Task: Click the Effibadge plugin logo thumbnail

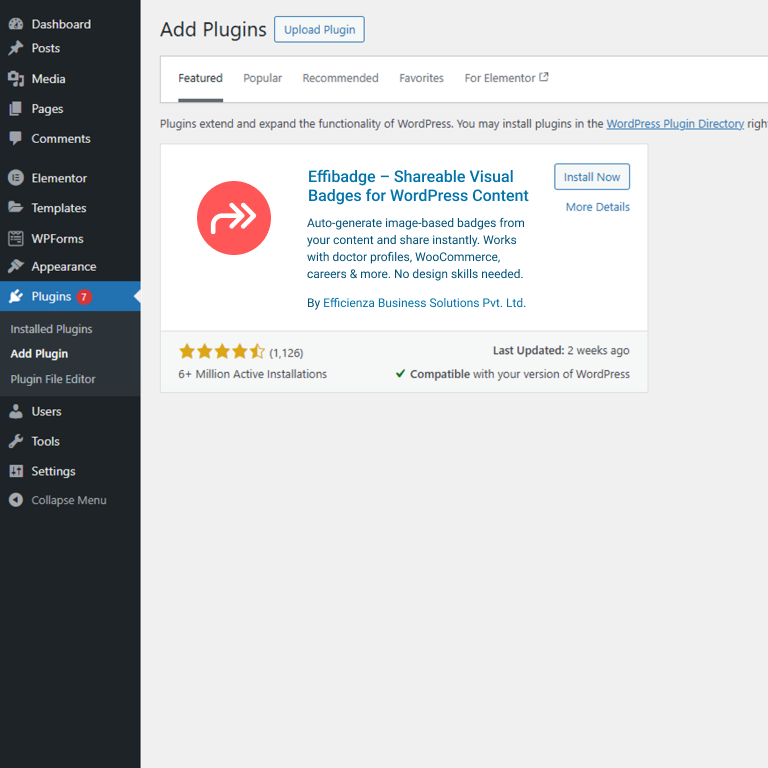Action: [x=234, y=218]
